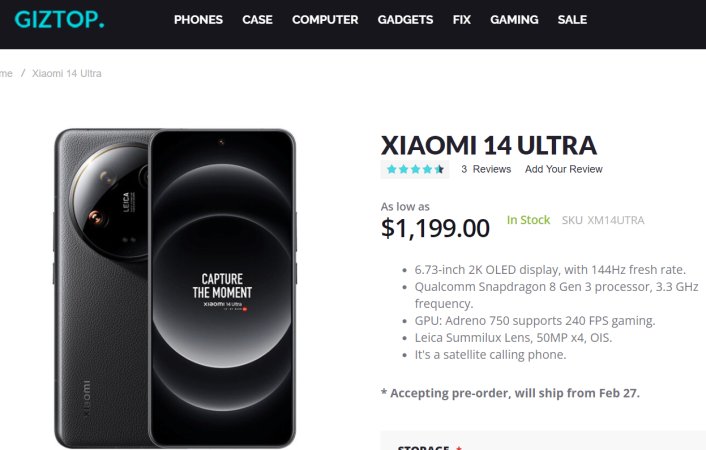706x450 pixels.
Task: Click the pre-order shipping notice text
Action: pos(510,393)
